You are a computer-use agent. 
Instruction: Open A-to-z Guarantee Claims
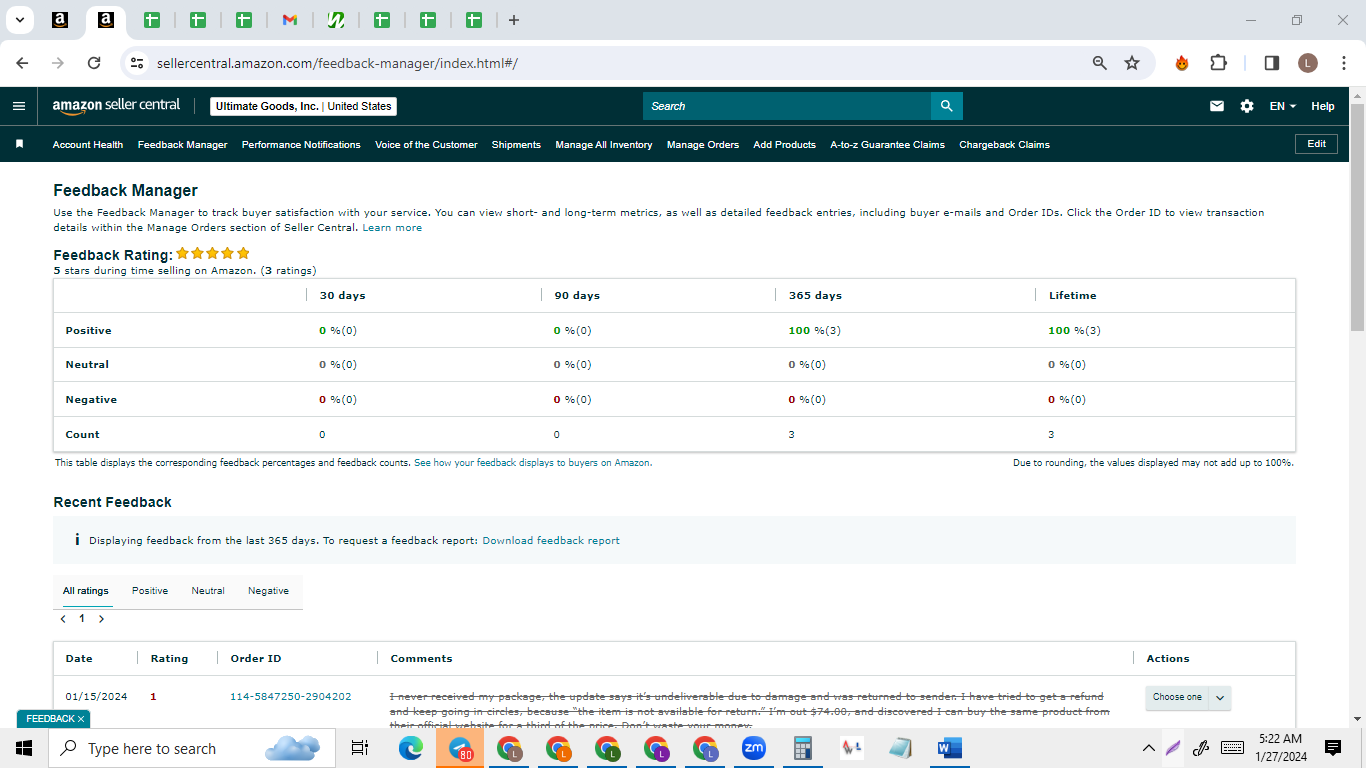pyautogui.click(x=887, y=145)
